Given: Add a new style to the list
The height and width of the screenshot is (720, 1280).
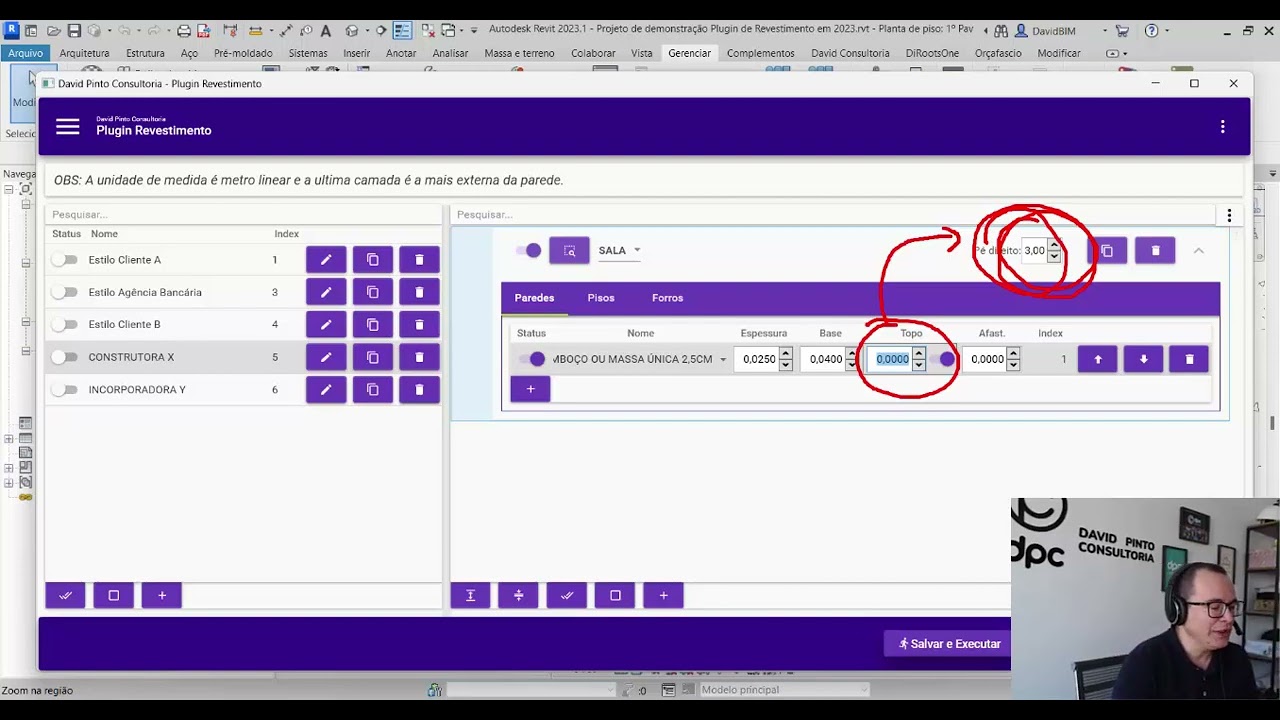Looking at the screenshot, I should coord(161,595).
